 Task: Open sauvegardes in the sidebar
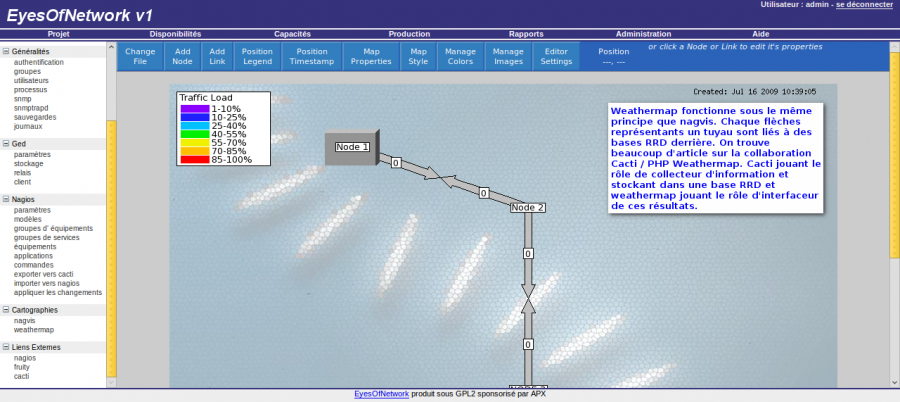point(35,117)
